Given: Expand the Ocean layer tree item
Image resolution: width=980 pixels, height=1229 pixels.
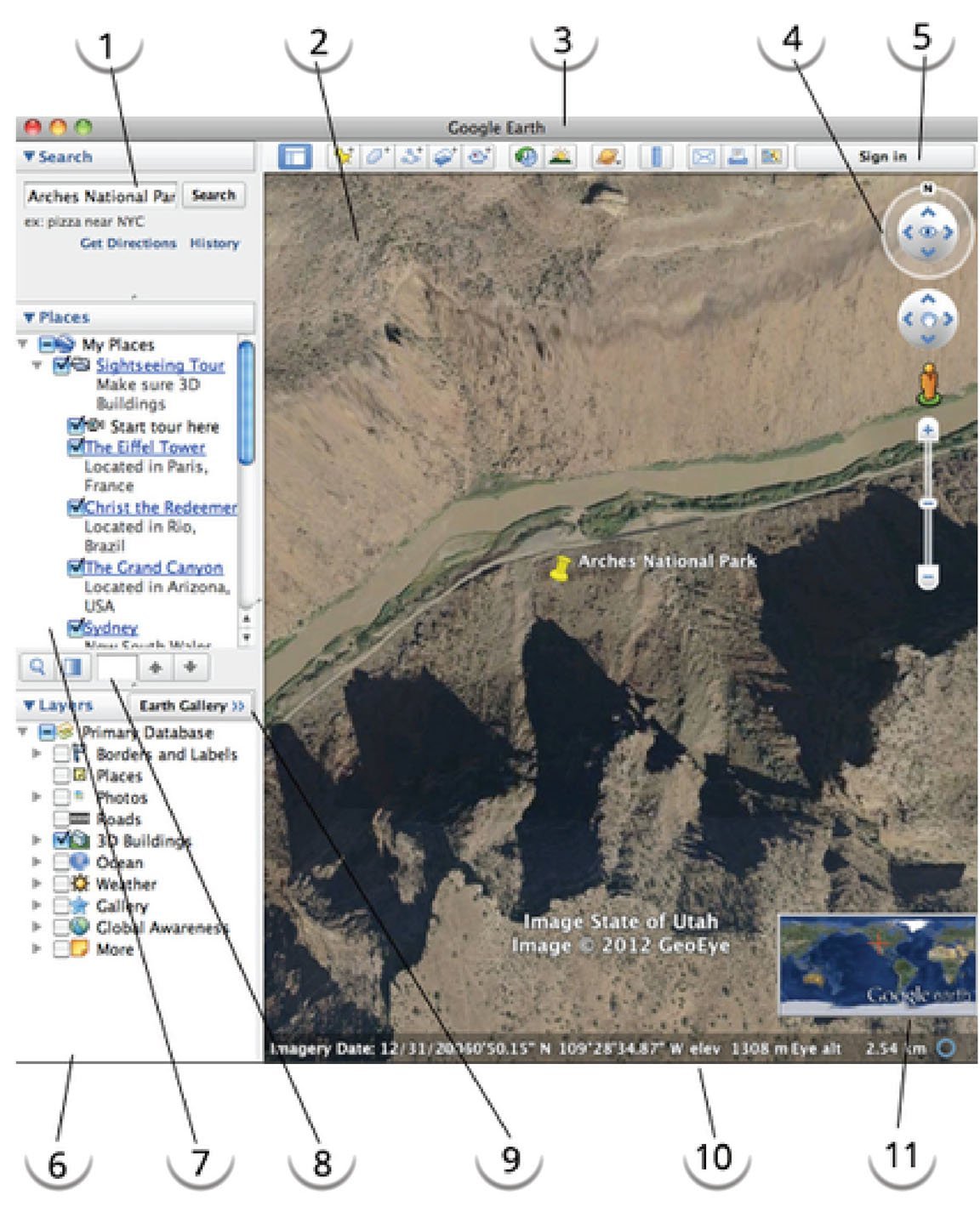Looking at the screenshot, I should pyautogui.click(x=37, y=862).
